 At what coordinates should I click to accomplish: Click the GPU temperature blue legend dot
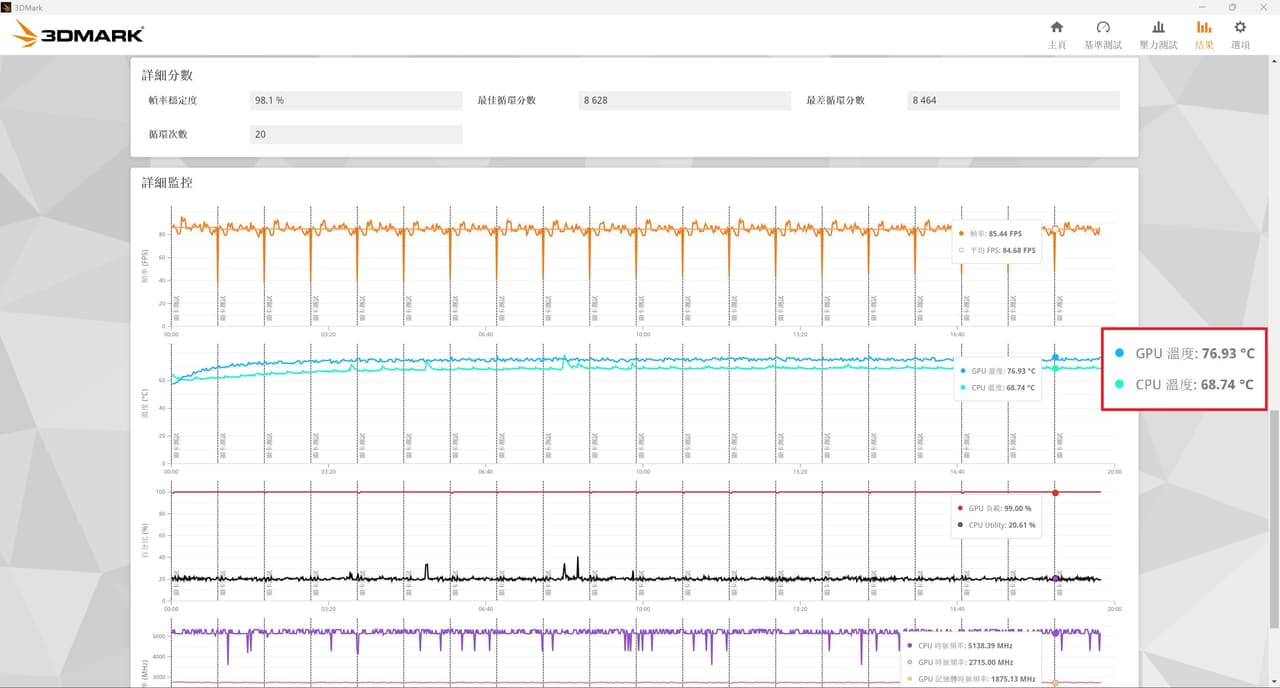click(x=963, y=371)
